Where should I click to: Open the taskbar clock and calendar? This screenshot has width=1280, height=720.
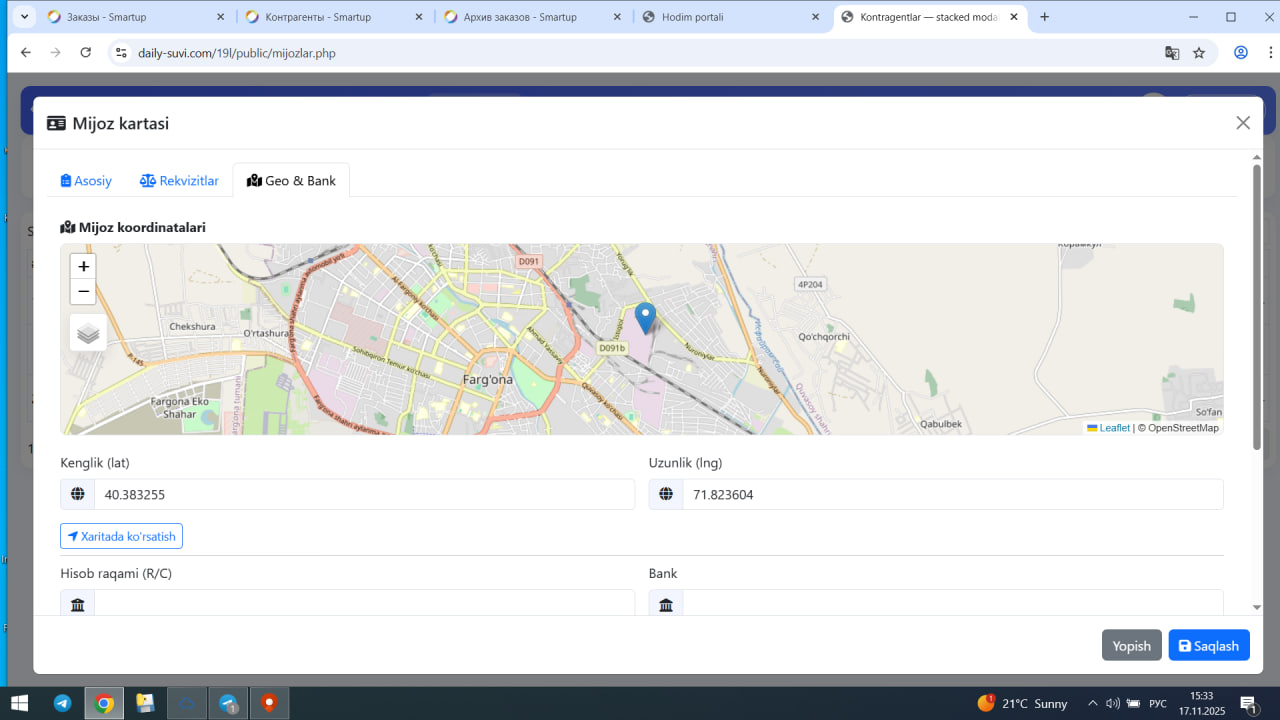click(1201, 703)
